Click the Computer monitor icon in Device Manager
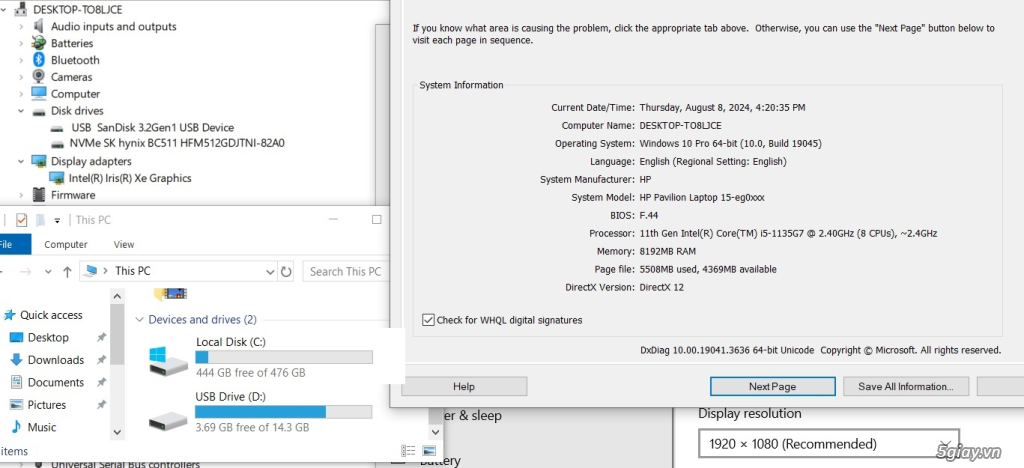The image size is (1024, 468). [x=39, y=93]
